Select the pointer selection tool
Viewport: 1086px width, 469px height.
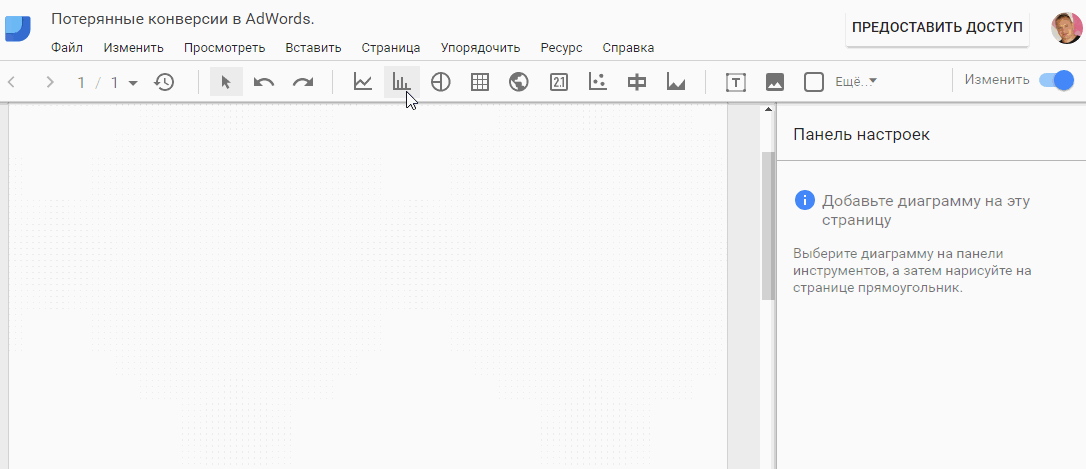pyautogui.click(x=226, y=82)
